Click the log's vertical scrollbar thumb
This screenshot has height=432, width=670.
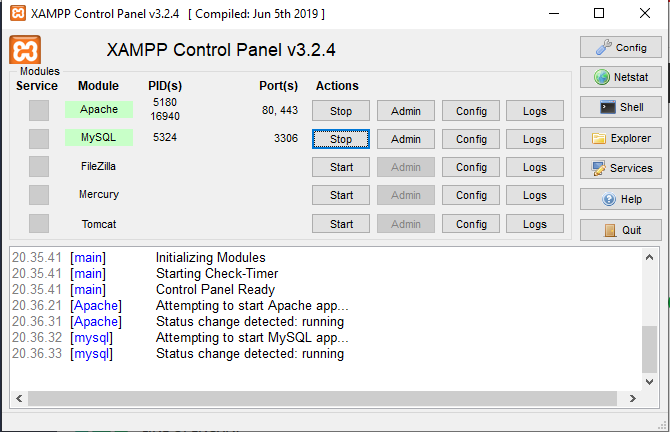(x=649, y=349)
